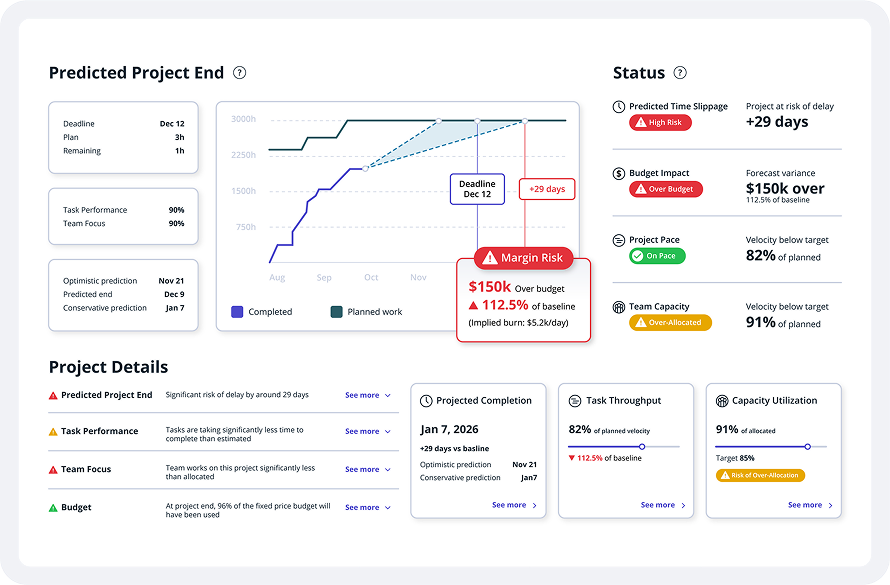The height and width of the screenshot is (585, 890).
Task: Click the clock icon on Projected Completion card
Action: click(x=427, y=401)
